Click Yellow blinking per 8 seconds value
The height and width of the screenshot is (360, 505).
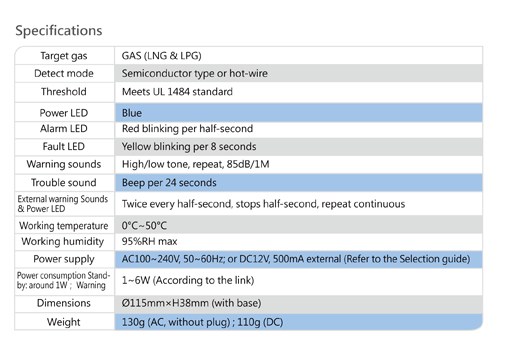click(x=189, y=147)
